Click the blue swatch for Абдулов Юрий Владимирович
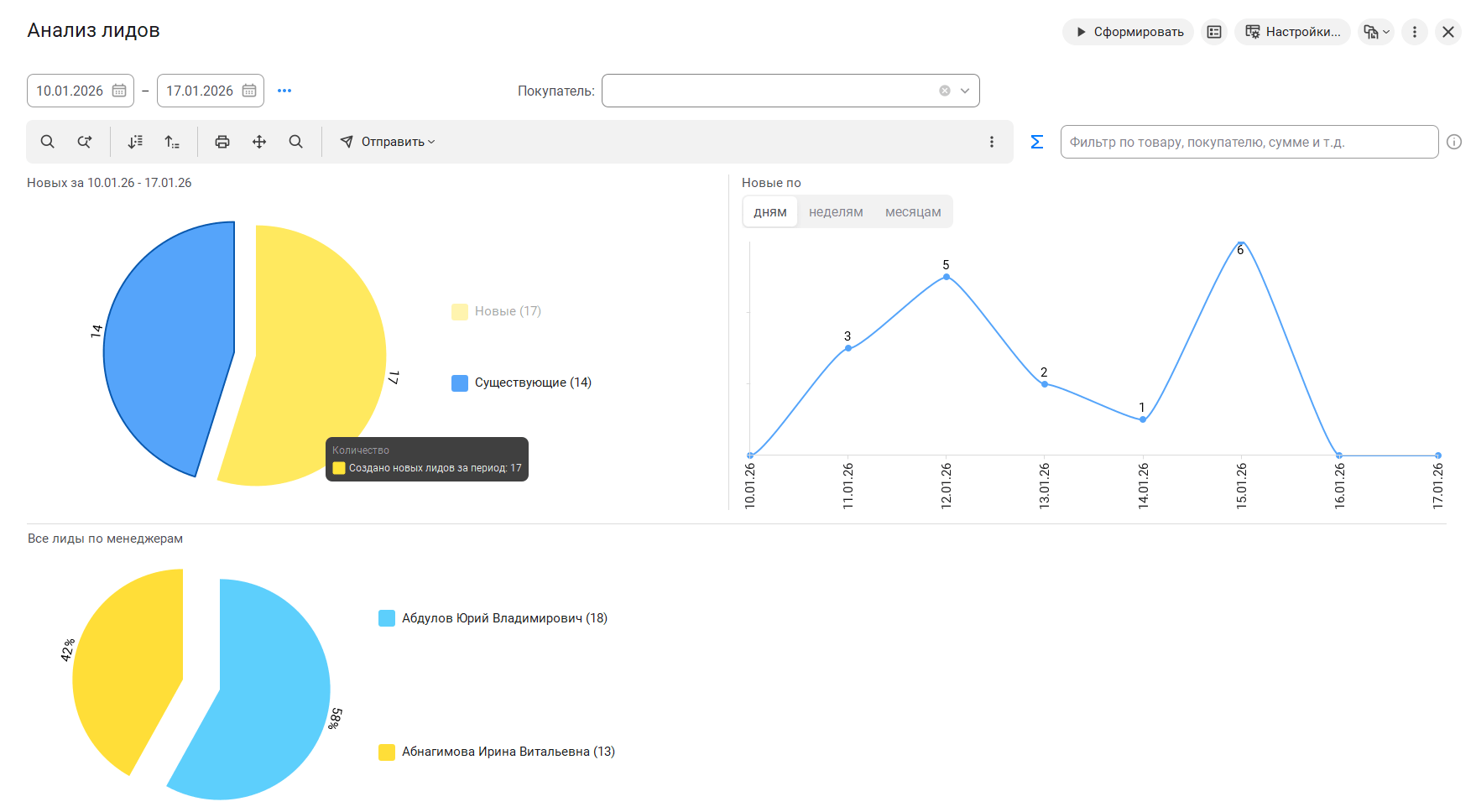Viewport: 1476px width, 812px height. pos(387,618)
